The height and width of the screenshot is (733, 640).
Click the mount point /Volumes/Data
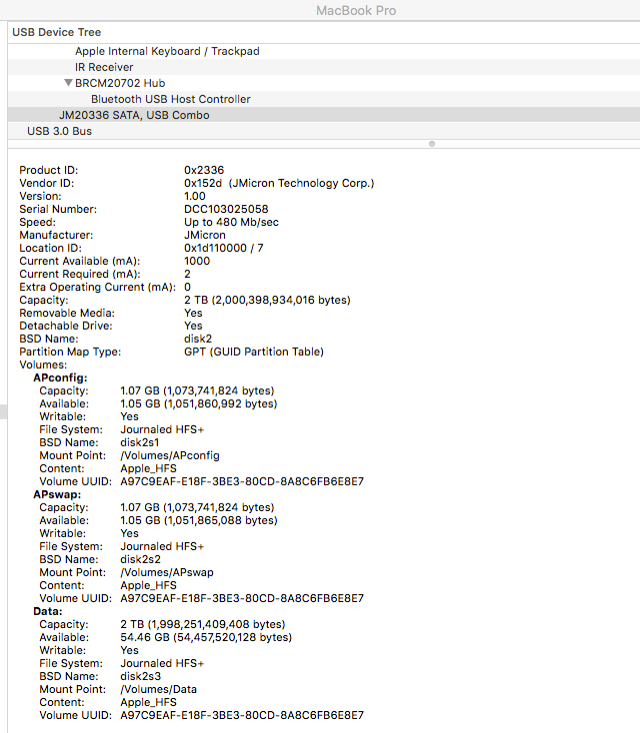(158, 689)
